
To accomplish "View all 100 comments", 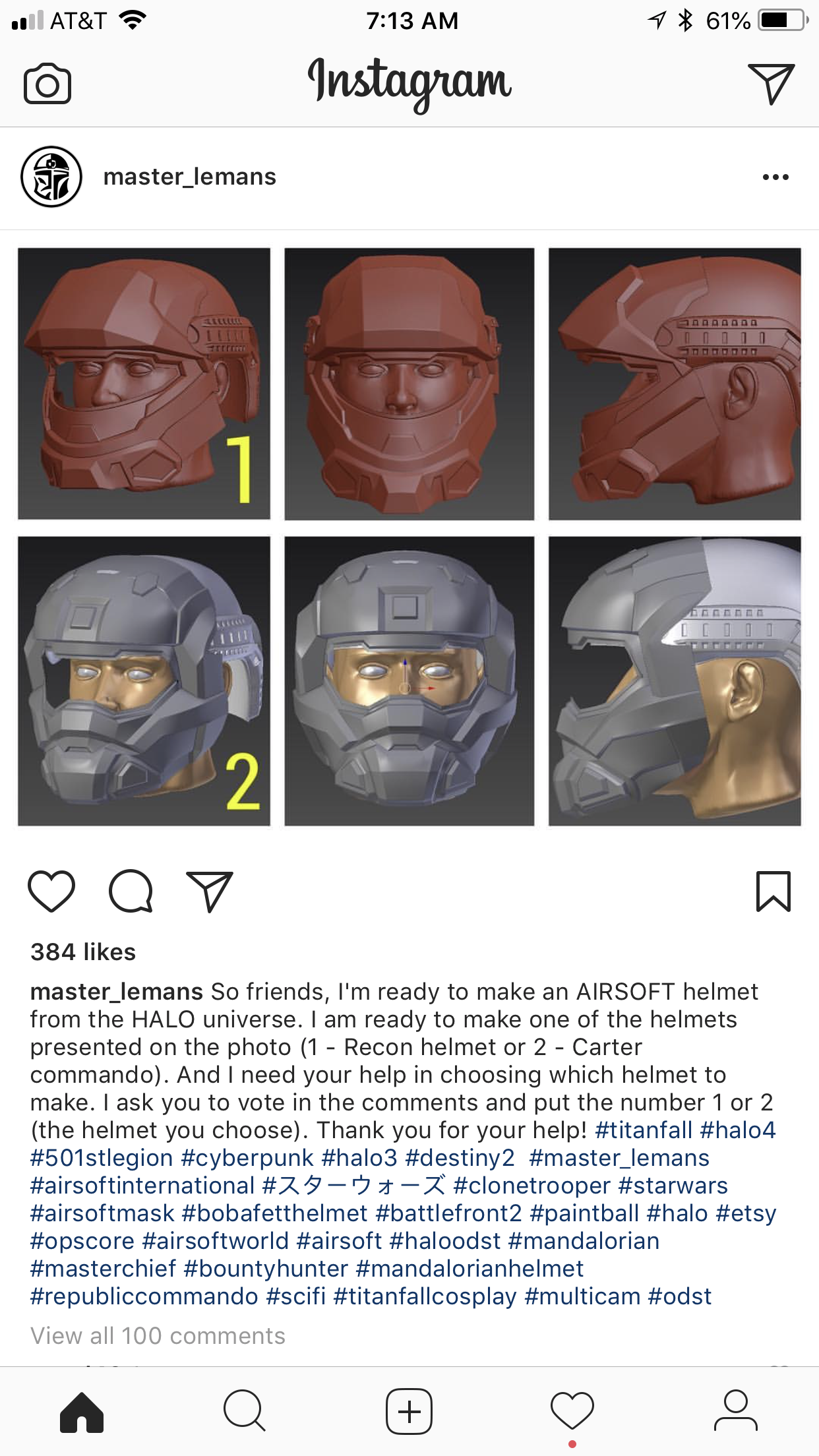I will coord(158,1335).
